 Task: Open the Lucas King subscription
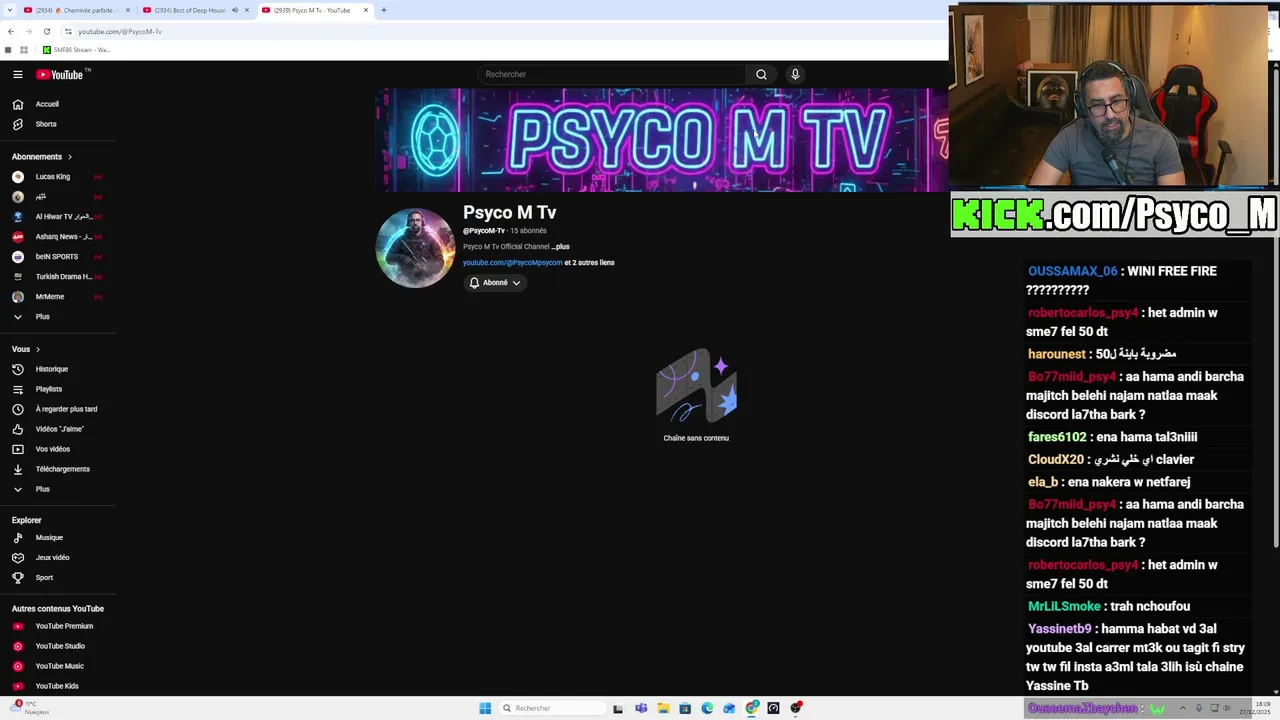click(53, 177)
